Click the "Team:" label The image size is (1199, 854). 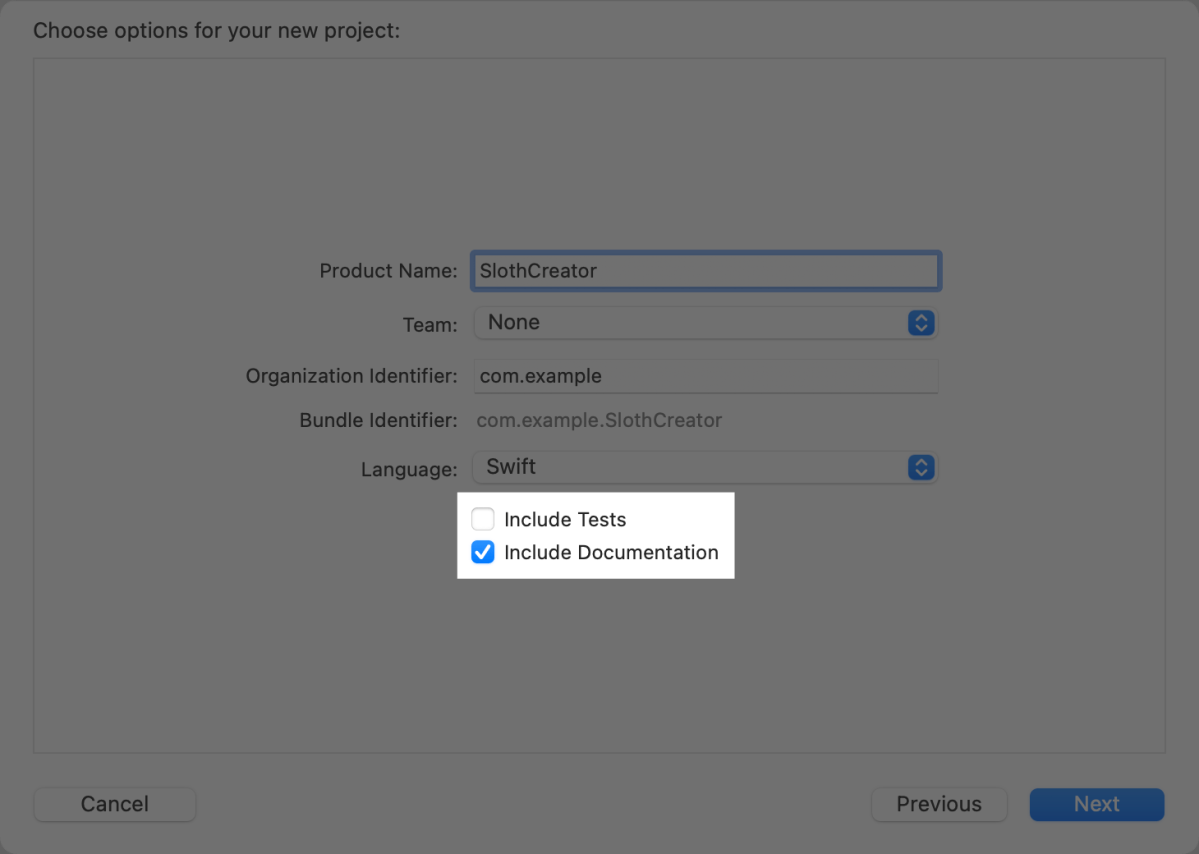430,324
